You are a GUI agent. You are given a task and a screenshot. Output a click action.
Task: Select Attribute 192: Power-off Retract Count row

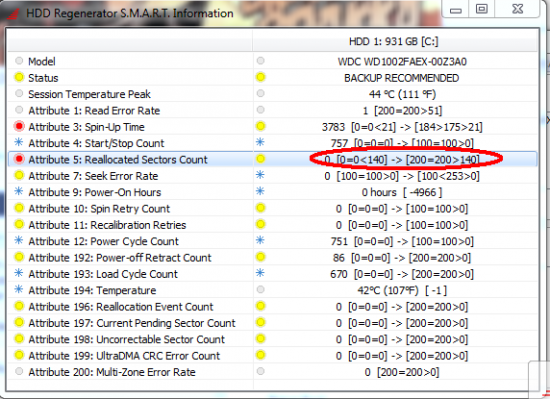point(273,258)
